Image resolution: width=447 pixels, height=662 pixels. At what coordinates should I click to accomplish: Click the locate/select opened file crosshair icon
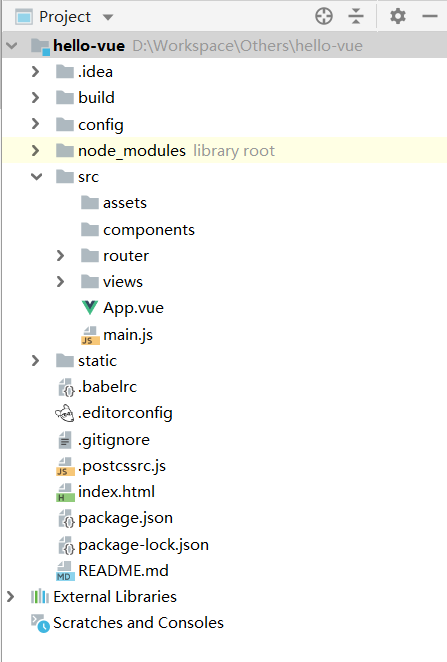(324, 16)
